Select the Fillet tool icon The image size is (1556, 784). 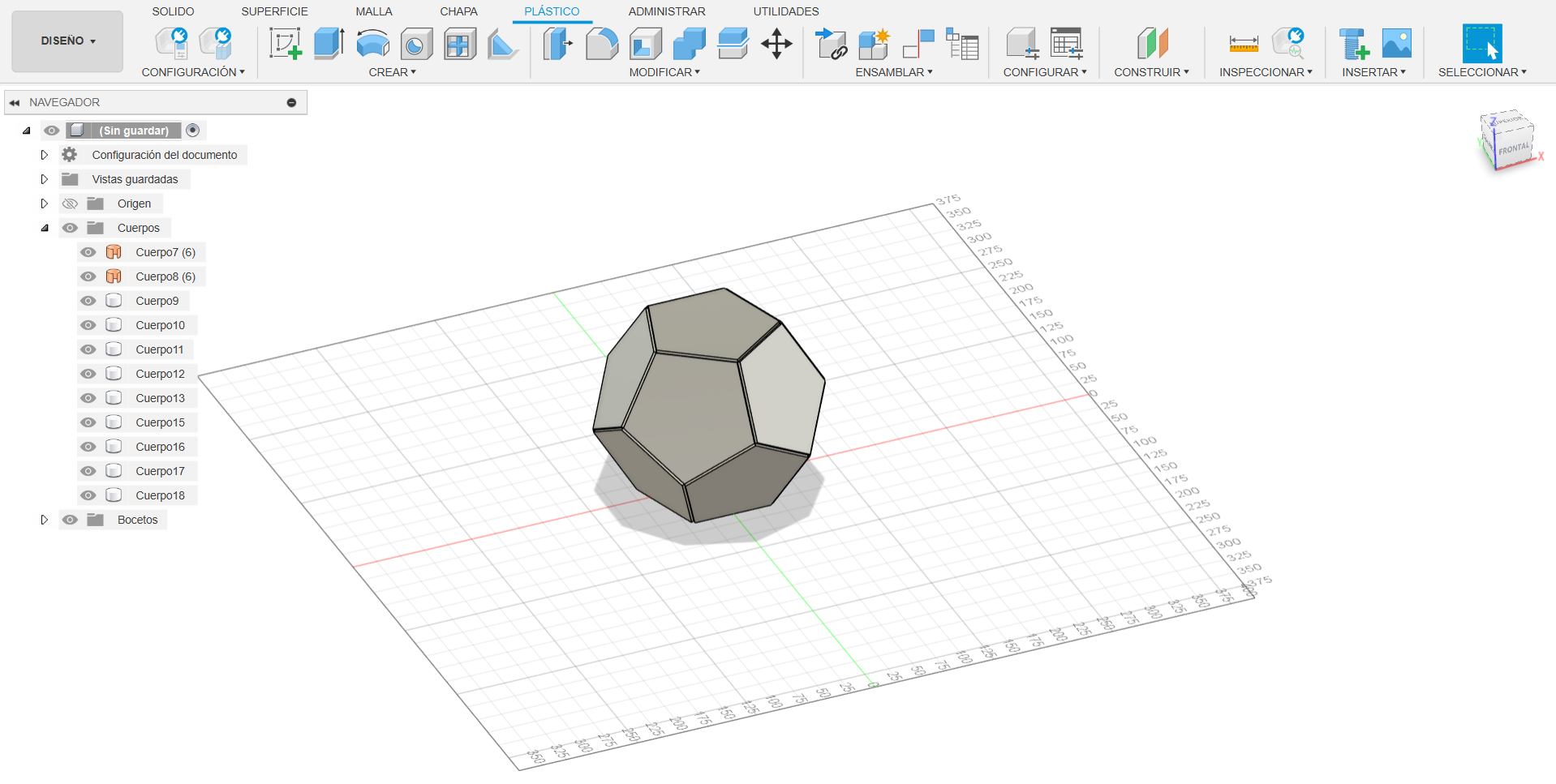click(602, 44)
